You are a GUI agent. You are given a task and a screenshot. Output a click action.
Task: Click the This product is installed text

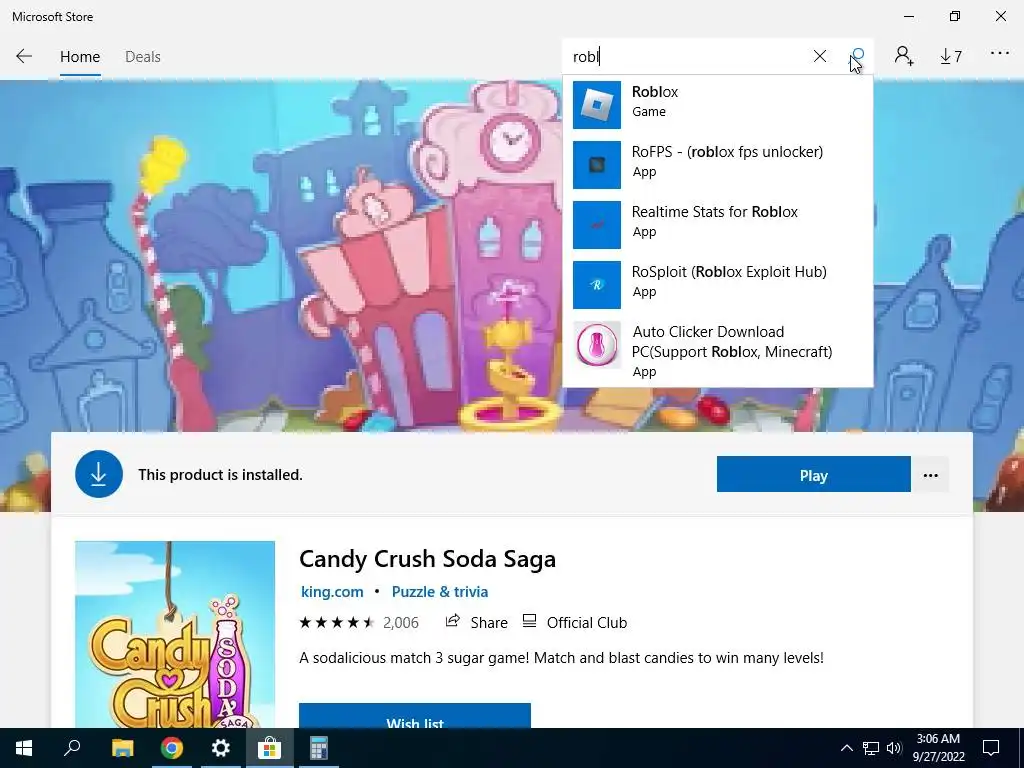coord(220,475)
